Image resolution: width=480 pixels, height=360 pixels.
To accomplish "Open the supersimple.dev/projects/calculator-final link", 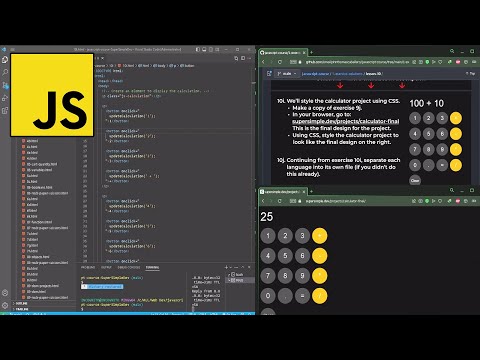I will tap(345, 121).
